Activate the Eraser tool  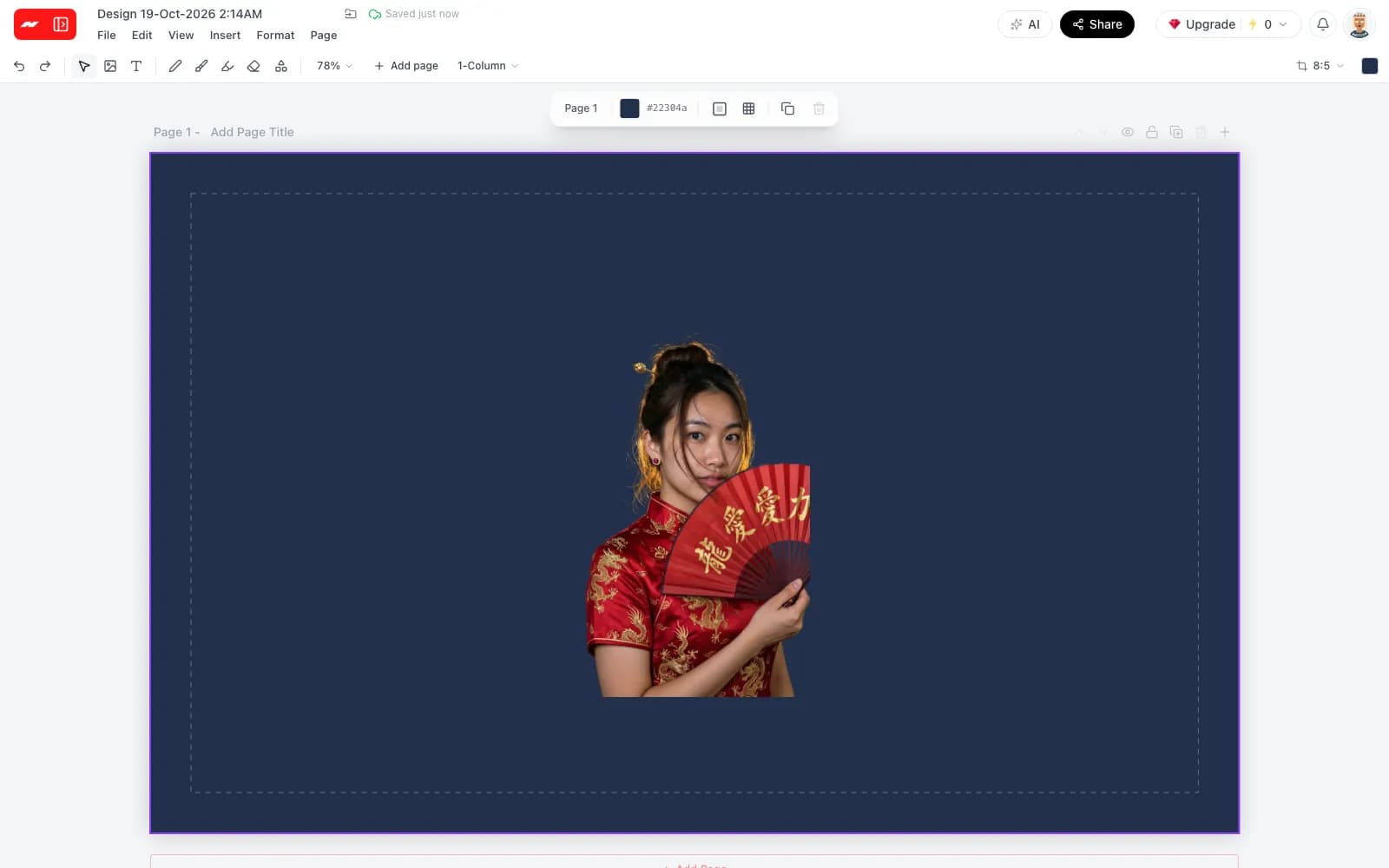point(253,66)
